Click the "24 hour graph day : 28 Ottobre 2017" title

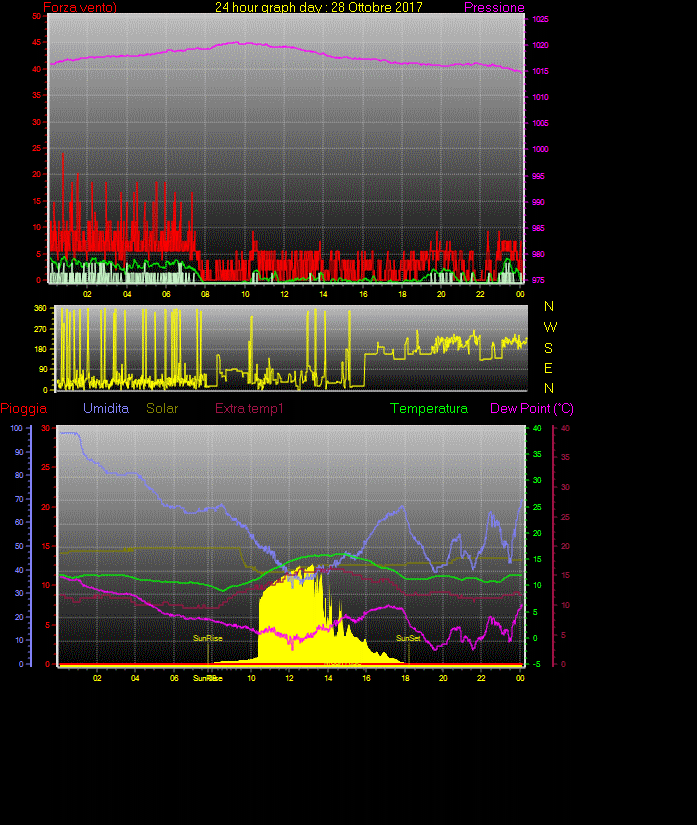(x=319, y=7)
